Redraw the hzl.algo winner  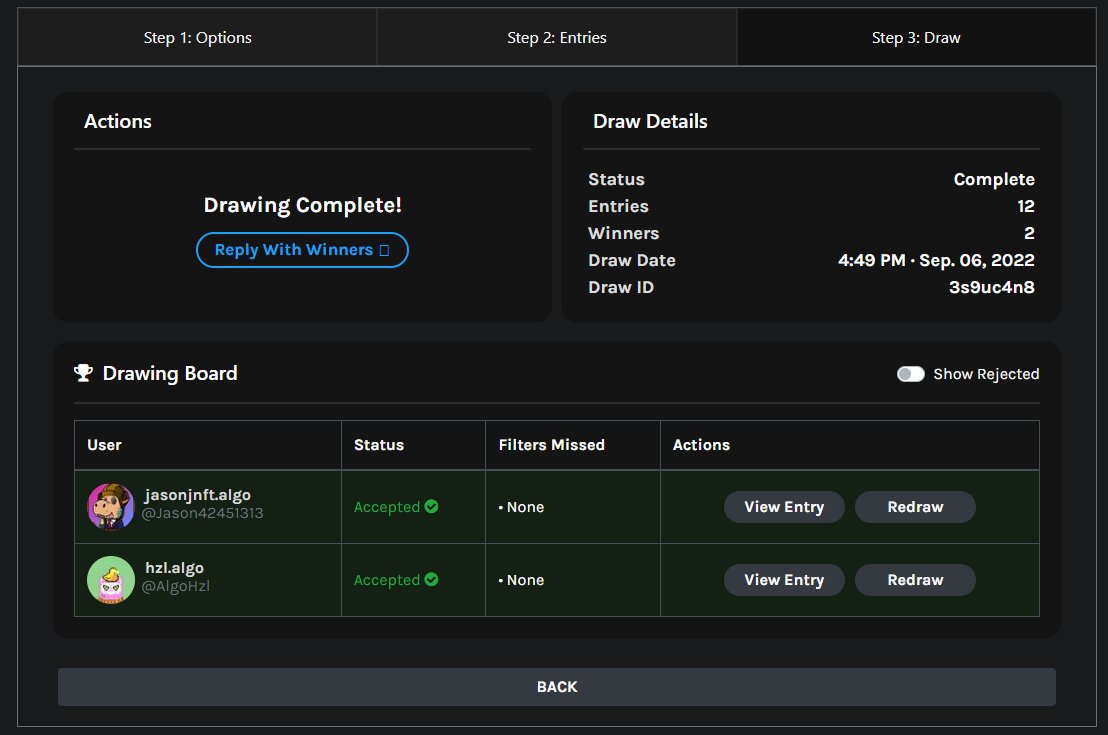tap(915, 580)
